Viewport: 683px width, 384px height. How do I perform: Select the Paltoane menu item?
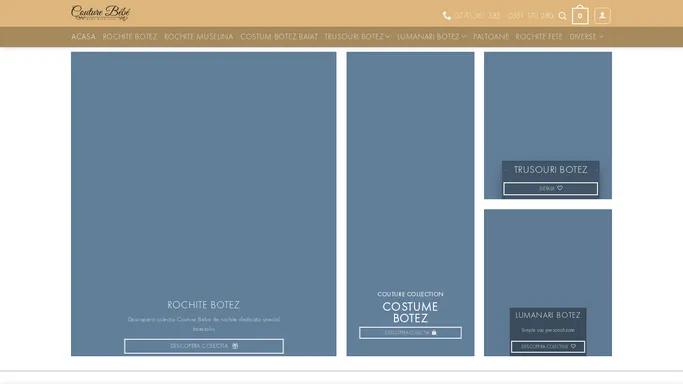[x=491, y=37]
